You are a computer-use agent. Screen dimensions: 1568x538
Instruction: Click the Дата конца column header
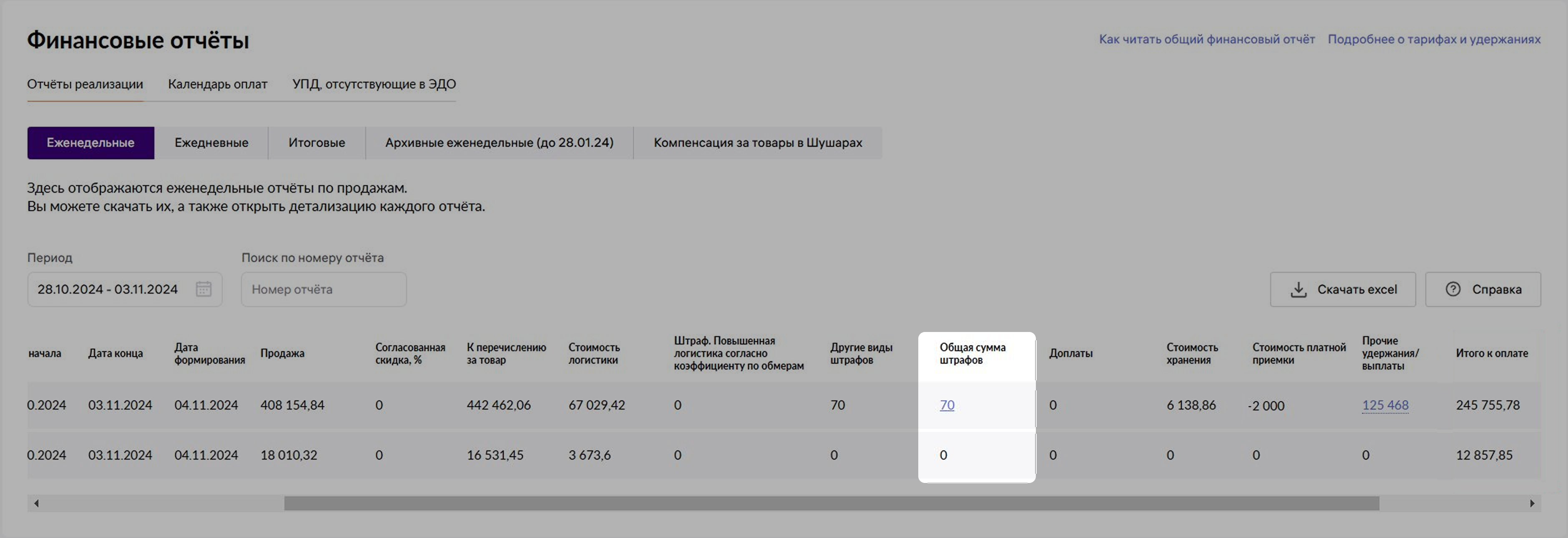point(116,354)
